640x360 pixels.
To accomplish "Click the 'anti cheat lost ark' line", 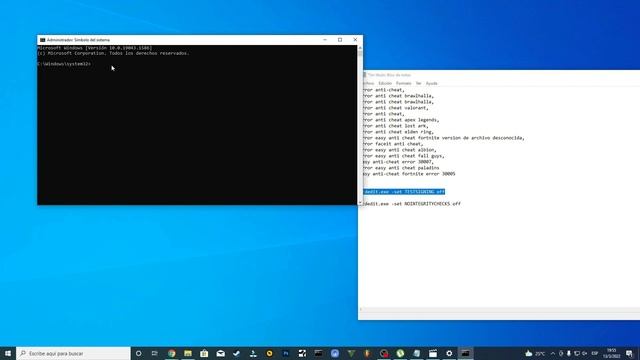I will pyautogui.click(x=396, y=126).
